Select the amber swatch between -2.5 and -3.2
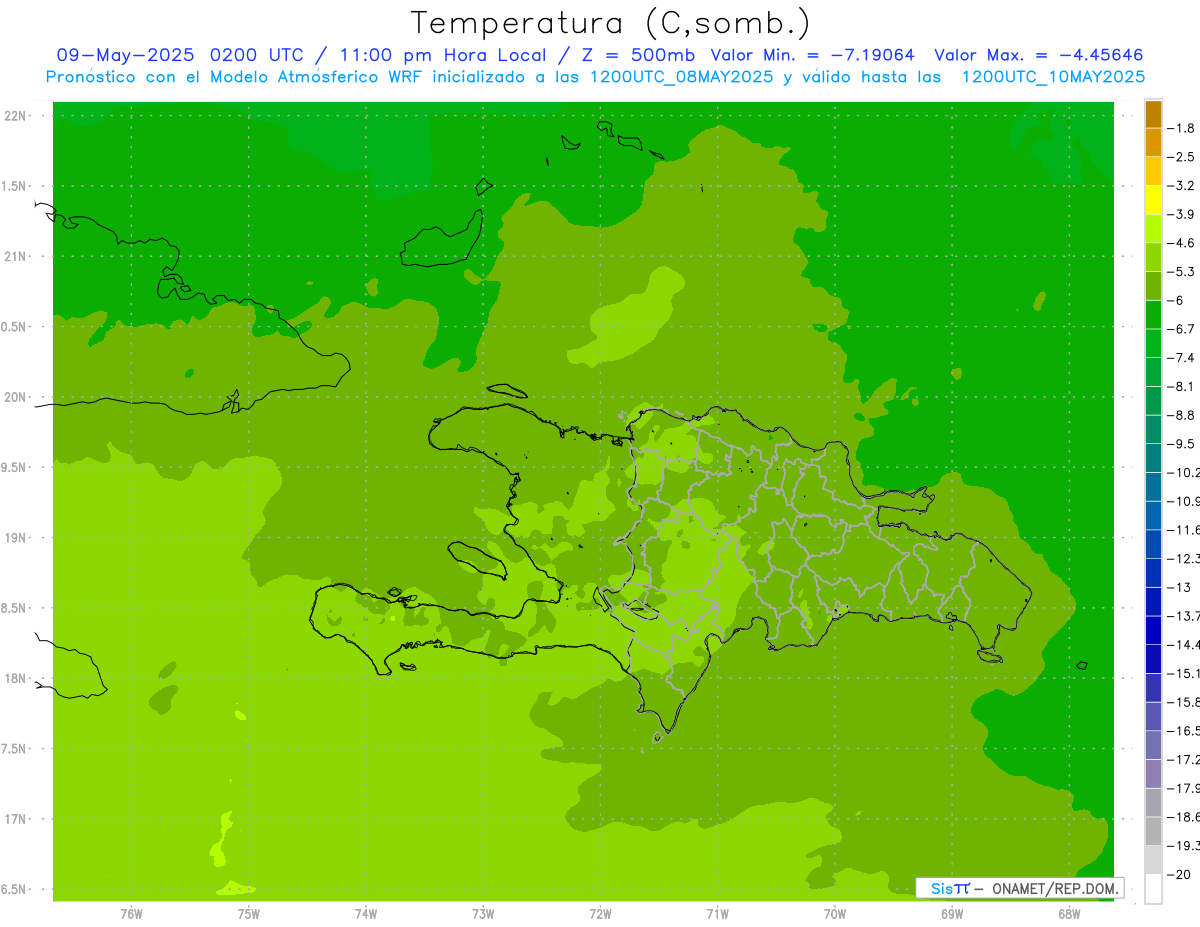This screenshot has height=927, width=1200. coord(1153,171)
